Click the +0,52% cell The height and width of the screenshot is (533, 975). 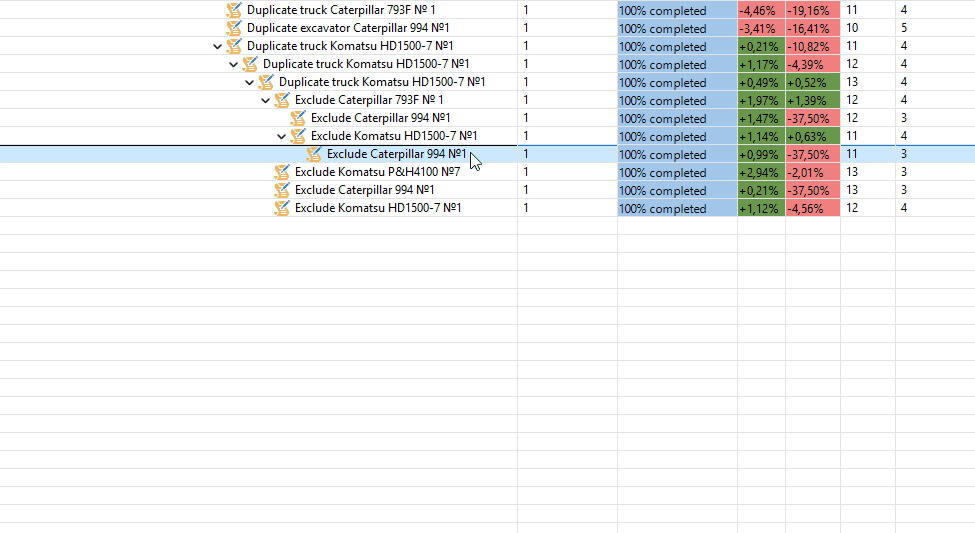tap(813, 83)
